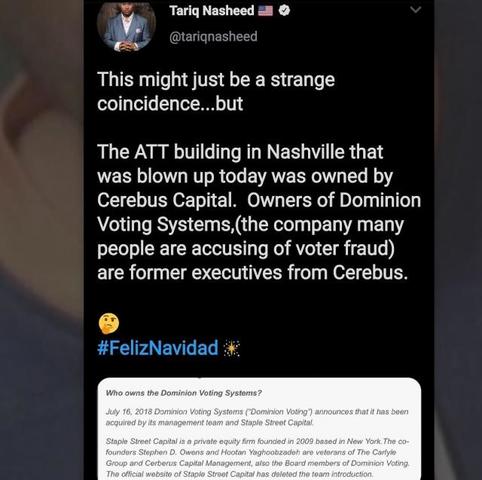Open the @tariqnasheed handle link

click(x=213, y=36)
